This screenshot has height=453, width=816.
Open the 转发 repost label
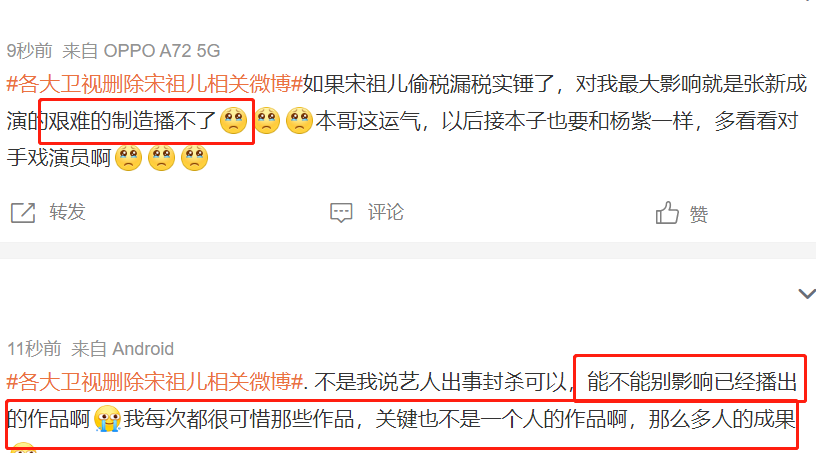coord(67,212)
